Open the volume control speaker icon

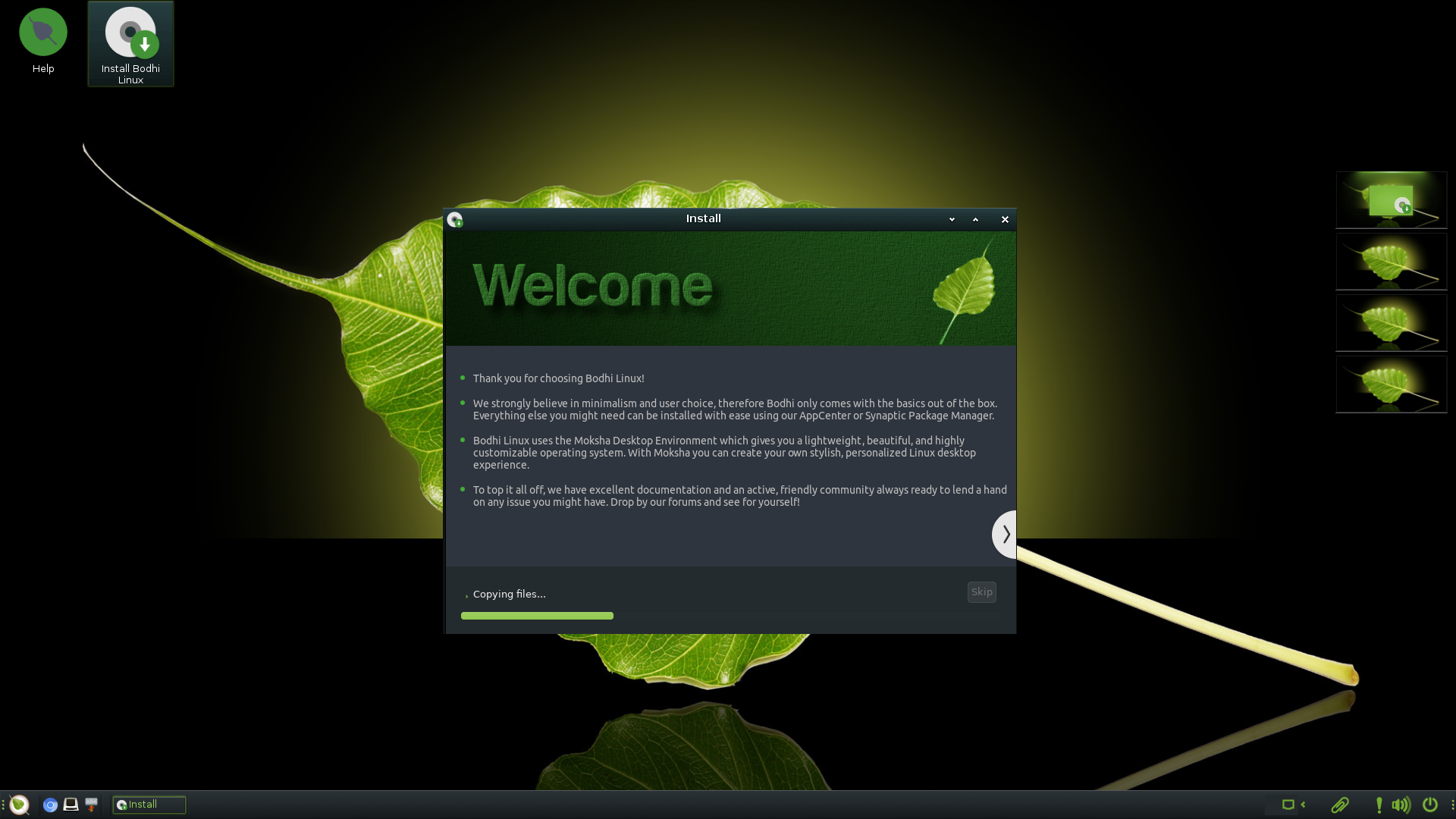click(x=1402, y=805)
